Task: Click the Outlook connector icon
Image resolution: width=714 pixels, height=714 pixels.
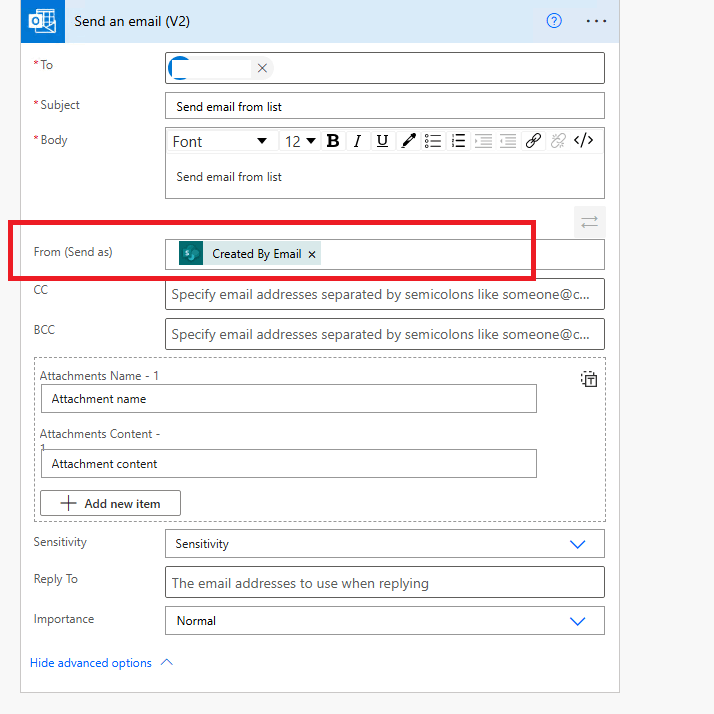Action: (42, 21)
